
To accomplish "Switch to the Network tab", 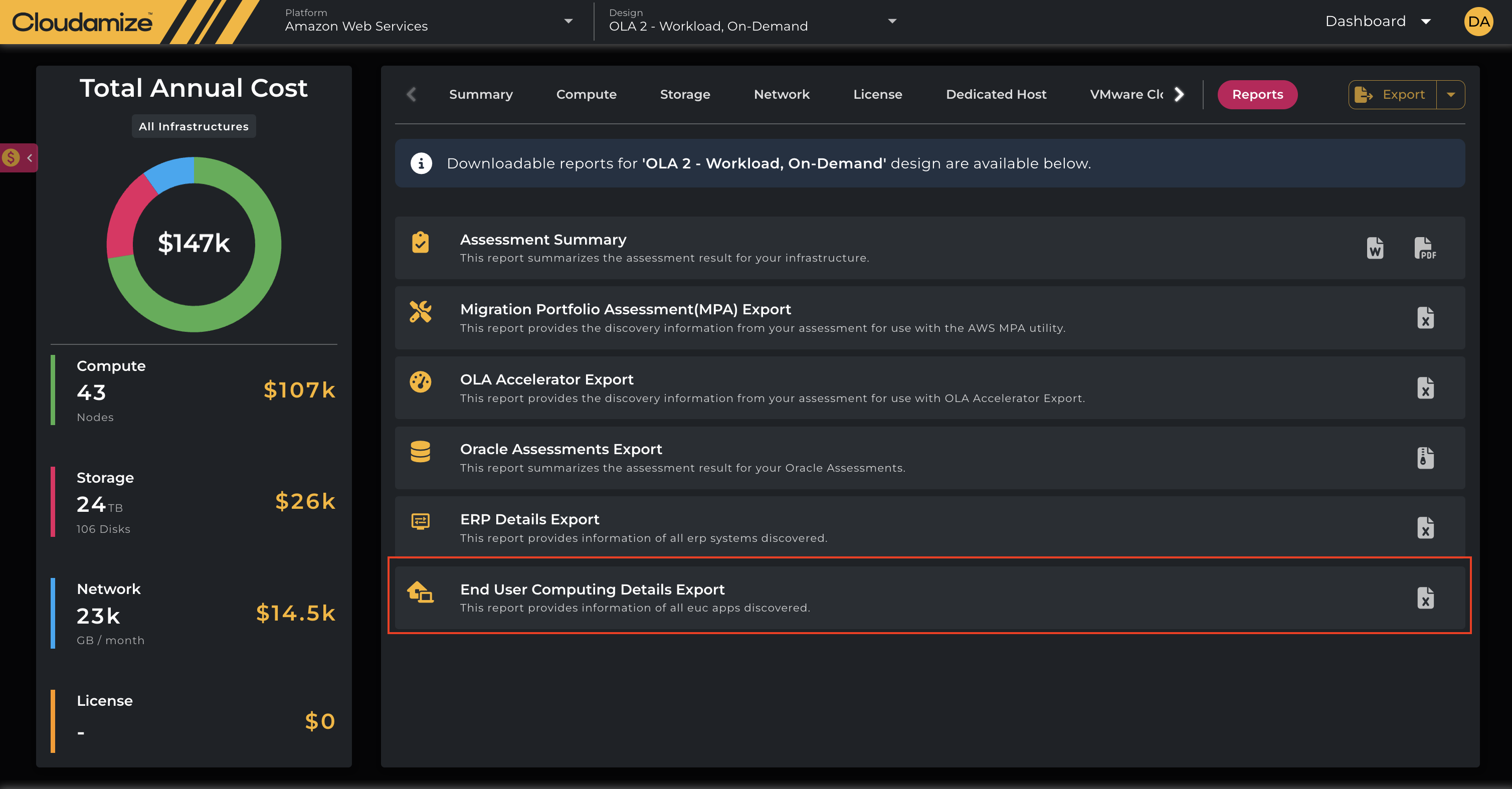I will [781, 95].
